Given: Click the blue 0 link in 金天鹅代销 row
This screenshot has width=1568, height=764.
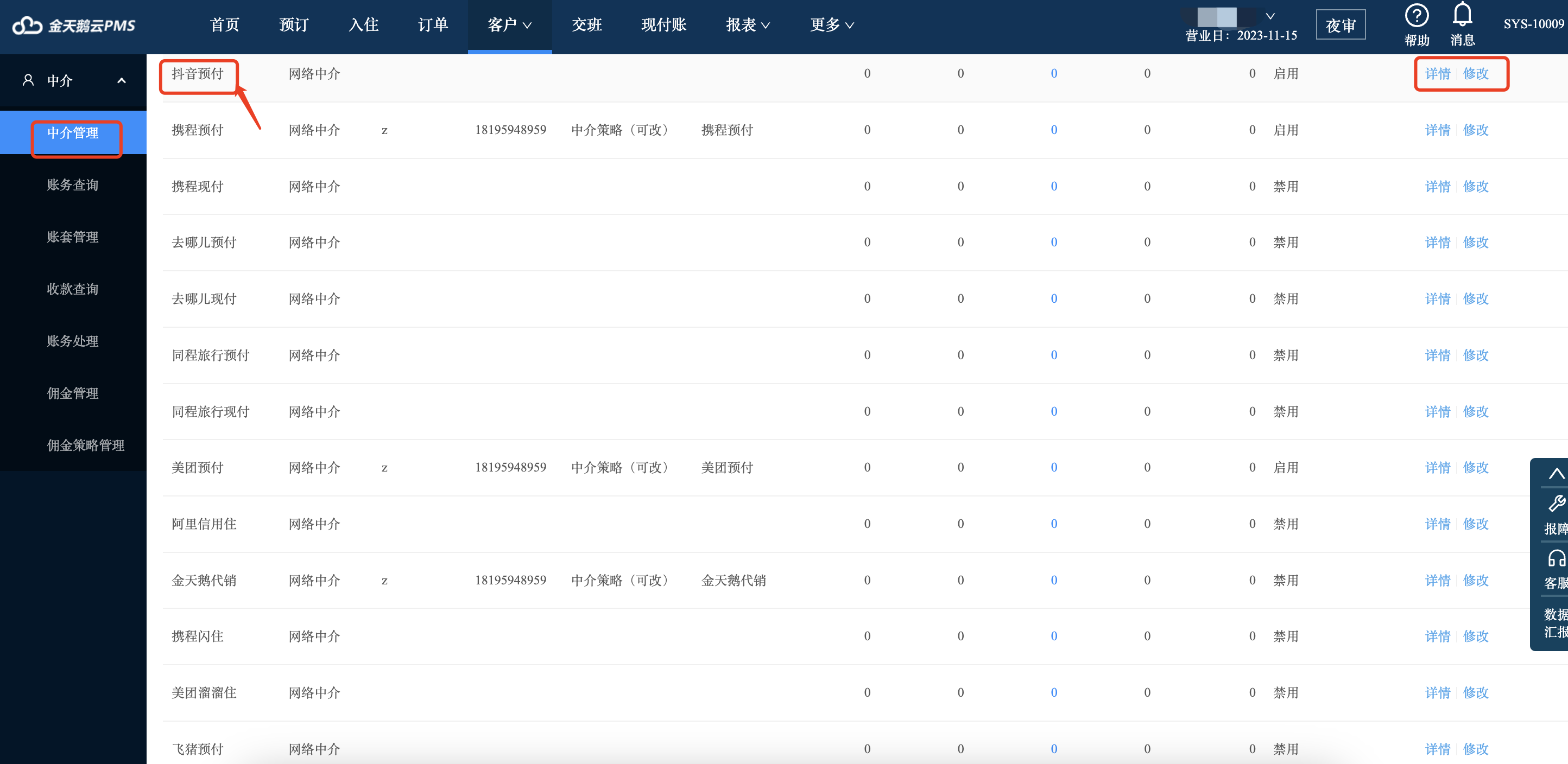Looking at the screenshot, I should (1054, 580).
